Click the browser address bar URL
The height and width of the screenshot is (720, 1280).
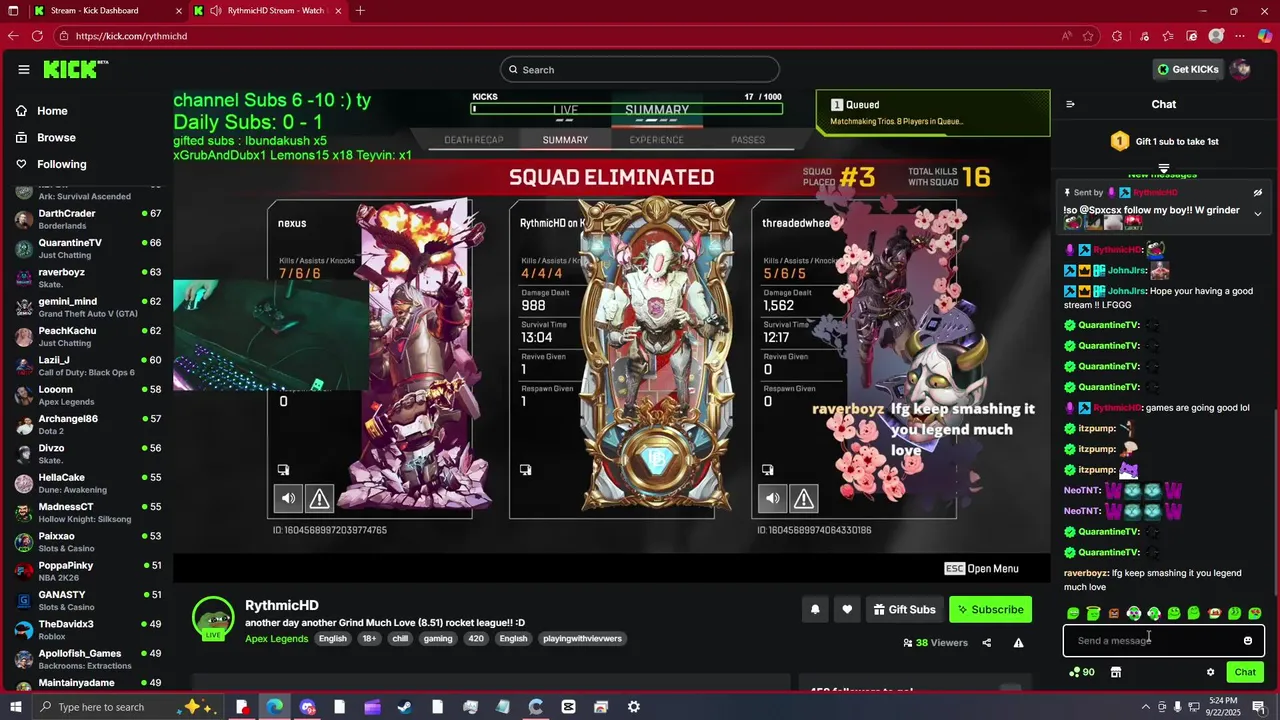point(131,36)
